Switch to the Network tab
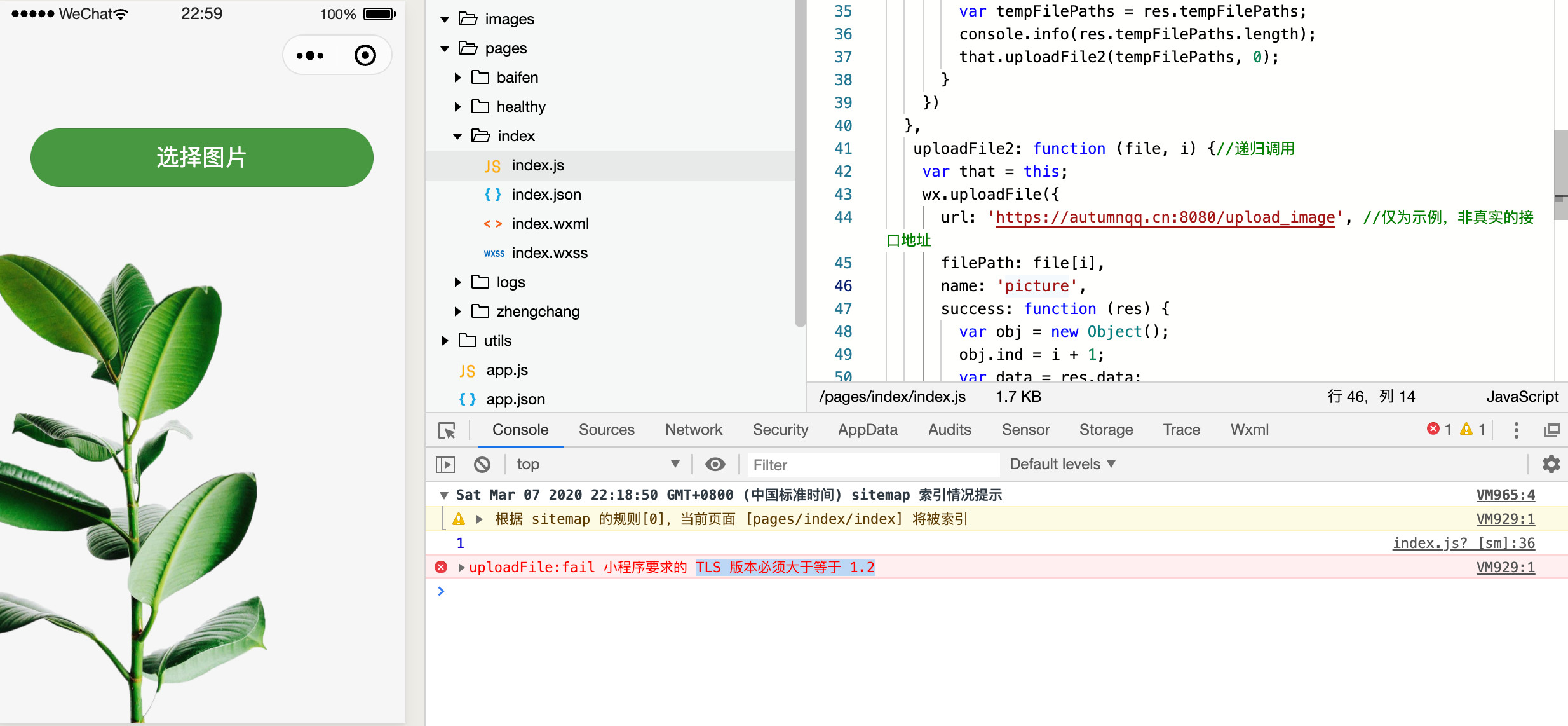Screen dimensions: 1568x726 (x=693, y=430)
